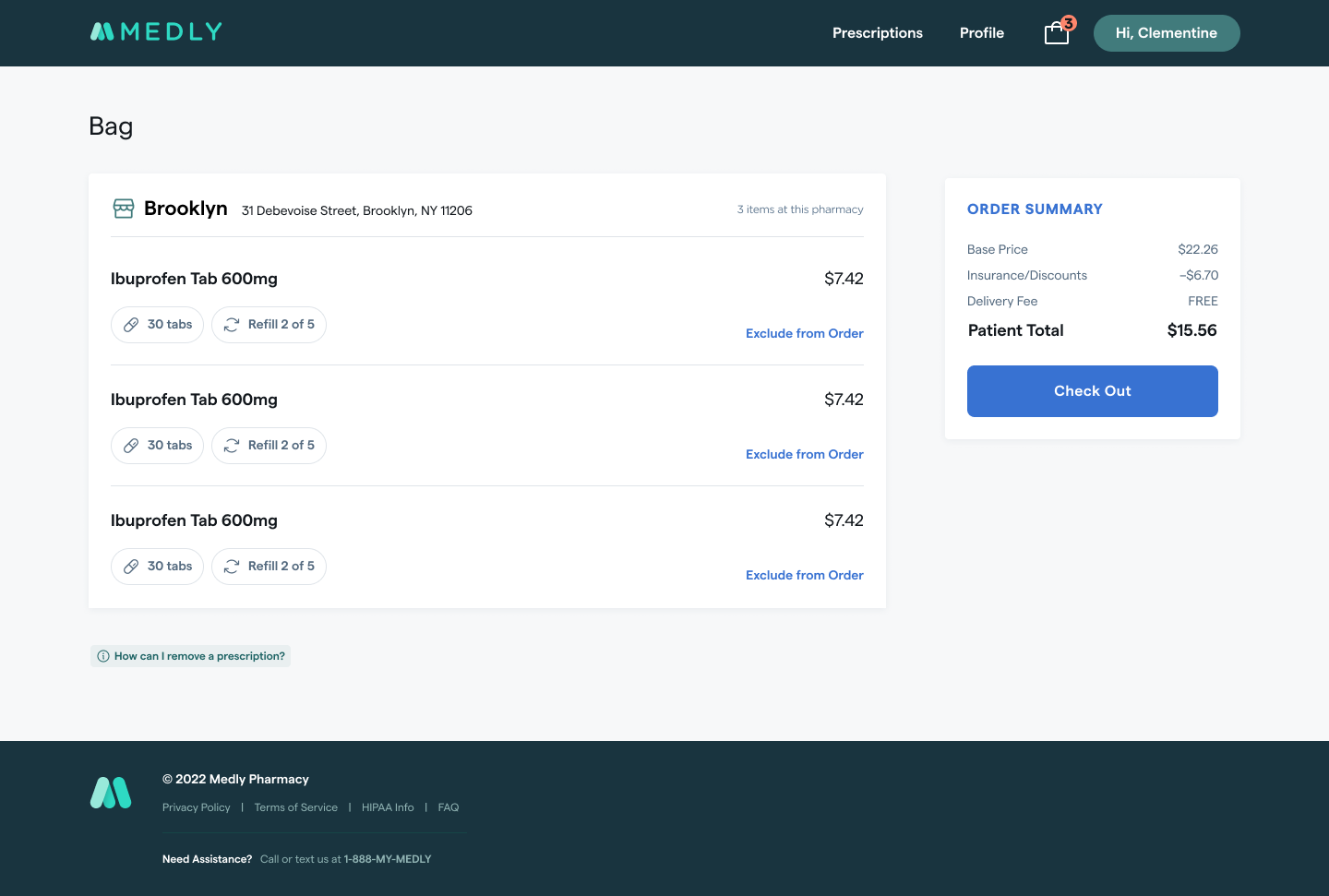Screen dimensions: 1329x896
Task: Click the 30 tabs chip on third Ibuprofen
Action: pyautogui.click(x=158, y=567)
